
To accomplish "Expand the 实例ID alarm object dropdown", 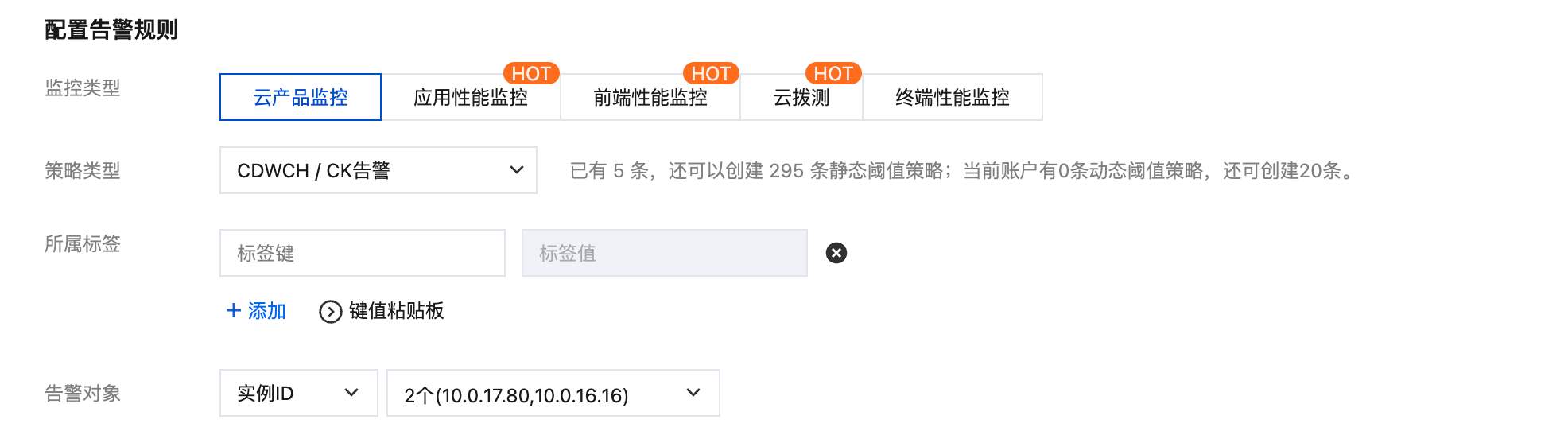I will (299, 393).
